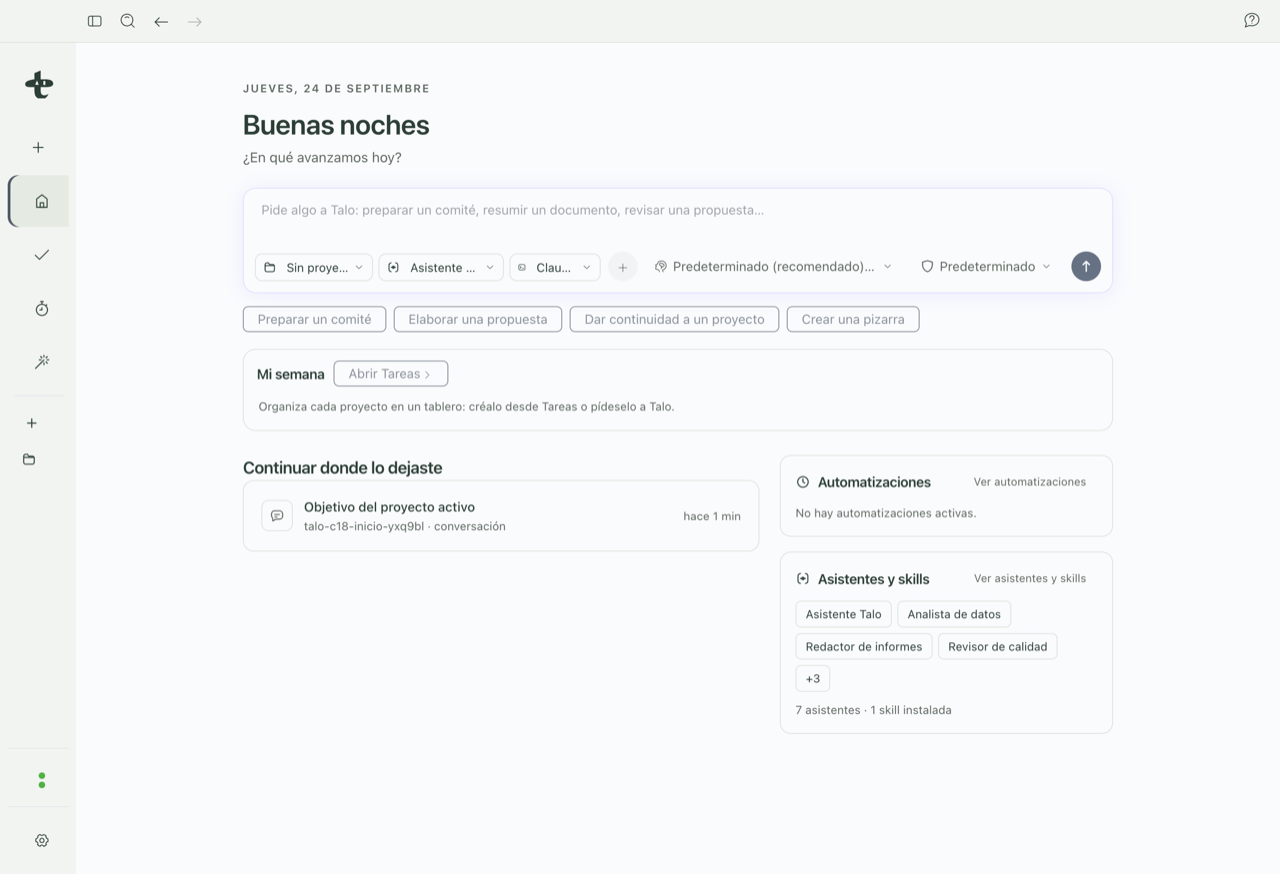The height and width of the screenshot is (874, 1280).
Task: Go back with left arrow
Action: click(161, 21)
